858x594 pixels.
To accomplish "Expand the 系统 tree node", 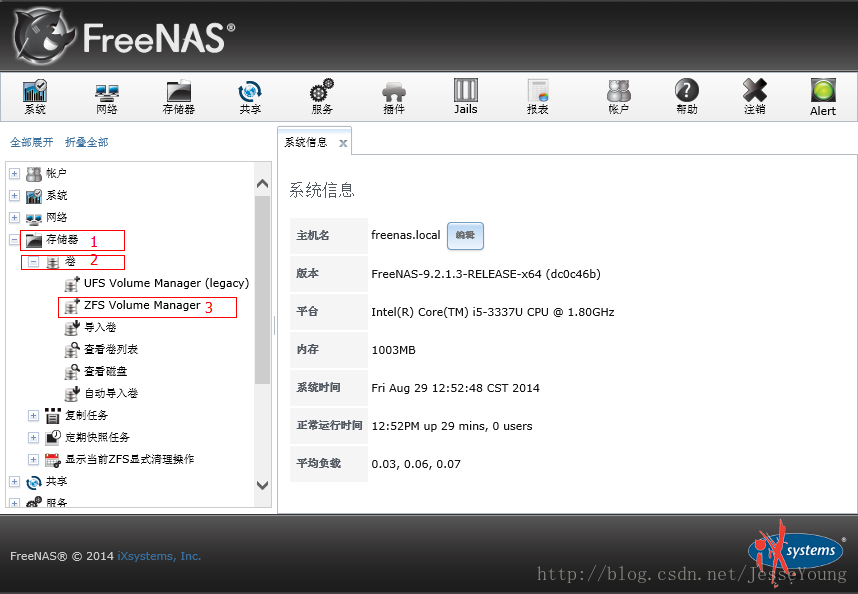I will click(14, 196).
